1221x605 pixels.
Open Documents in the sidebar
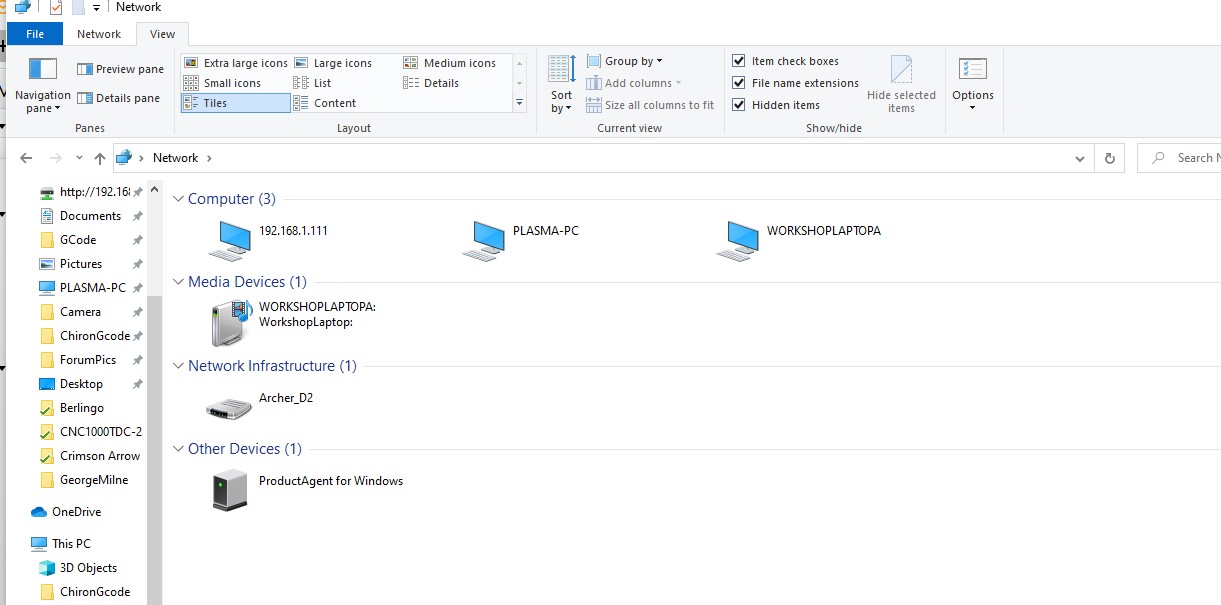[90, 216]
